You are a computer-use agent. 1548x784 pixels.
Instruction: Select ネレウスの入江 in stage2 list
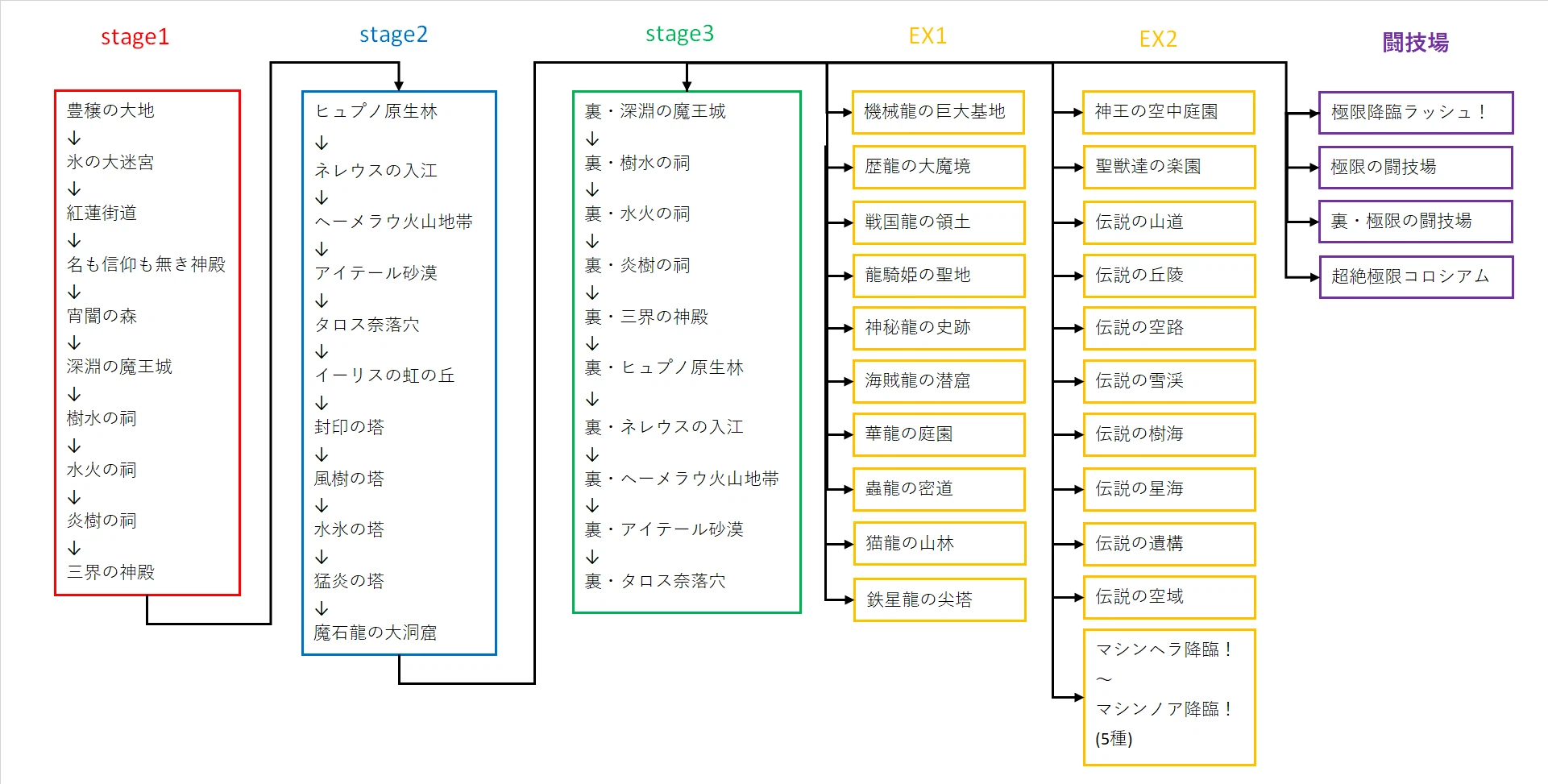click(x=376, y=170)
